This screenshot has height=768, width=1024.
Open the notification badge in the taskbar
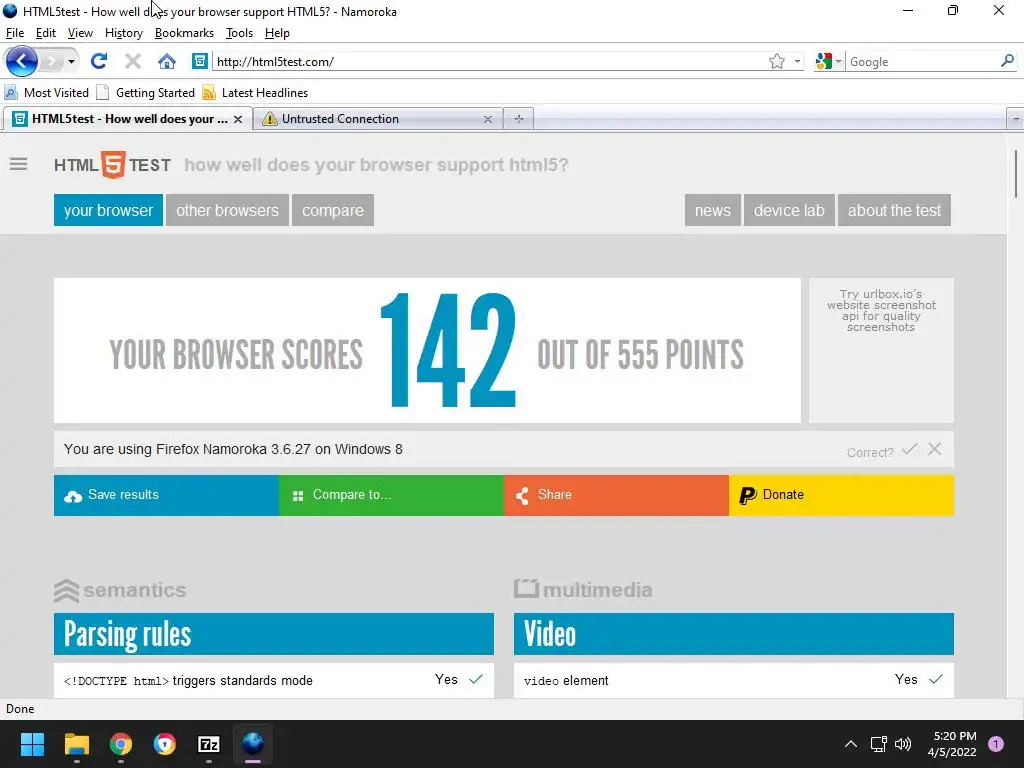pos(996,744)
